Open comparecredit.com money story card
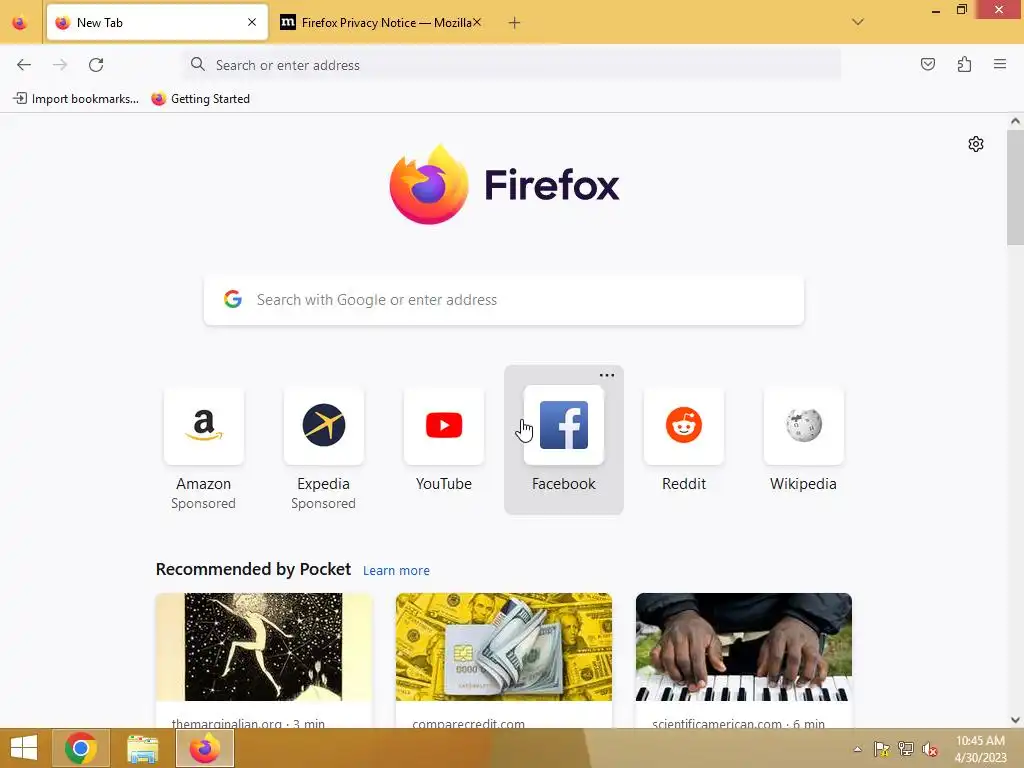Image resolution: width=1024 pixels, height=768 pixels. click(504, 660)
